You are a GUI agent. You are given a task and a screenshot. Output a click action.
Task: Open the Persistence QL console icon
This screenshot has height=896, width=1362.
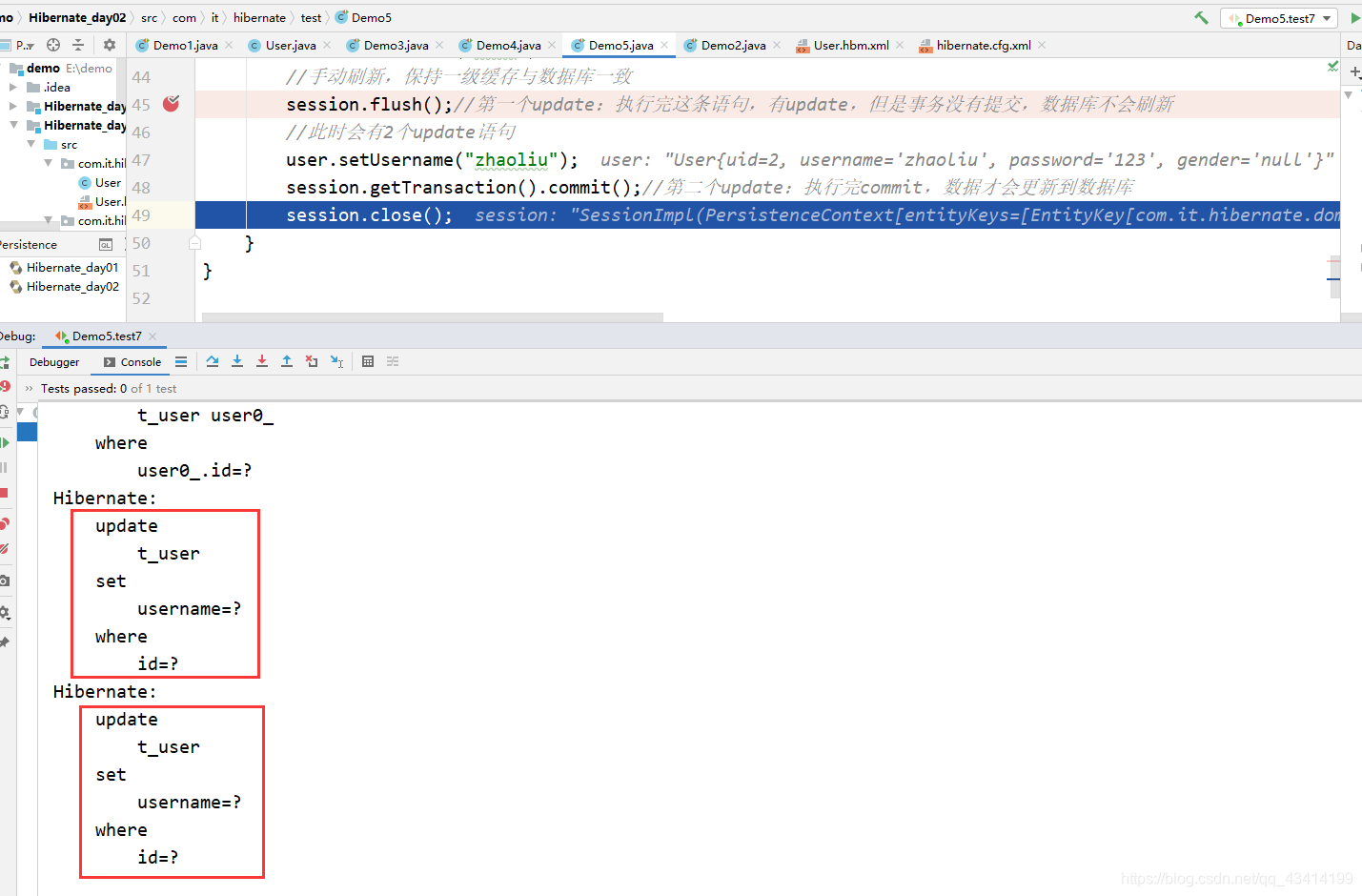(x=106, y=245)
